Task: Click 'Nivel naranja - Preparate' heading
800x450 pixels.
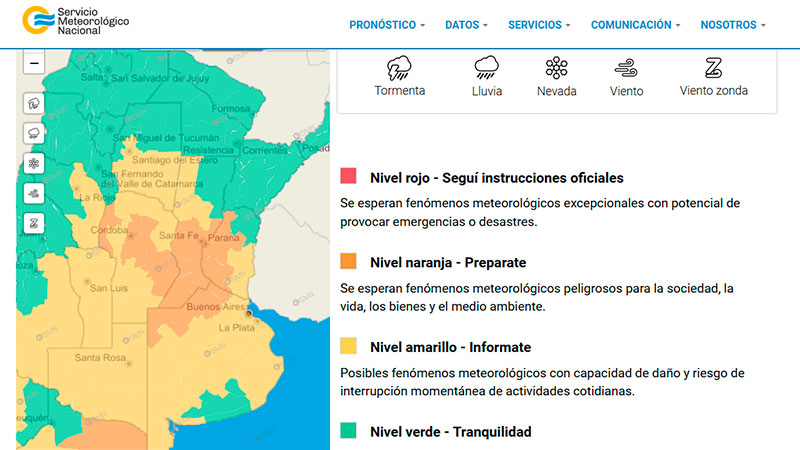Action: pyautogui.click(x=448, y=262)
